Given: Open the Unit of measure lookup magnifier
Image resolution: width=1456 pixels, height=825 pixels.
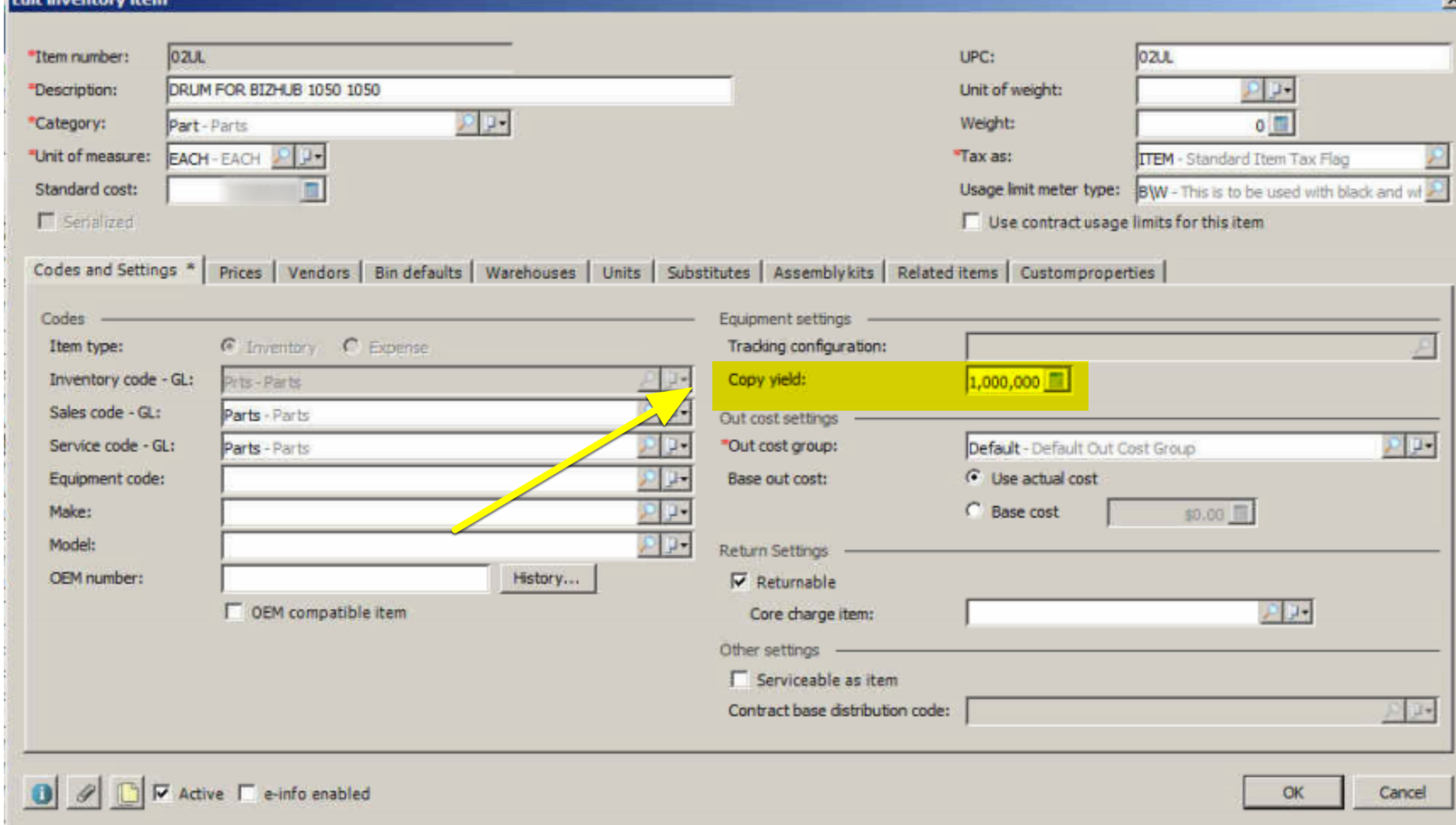Looking at the screenshot, I should [x=282, y=156].
